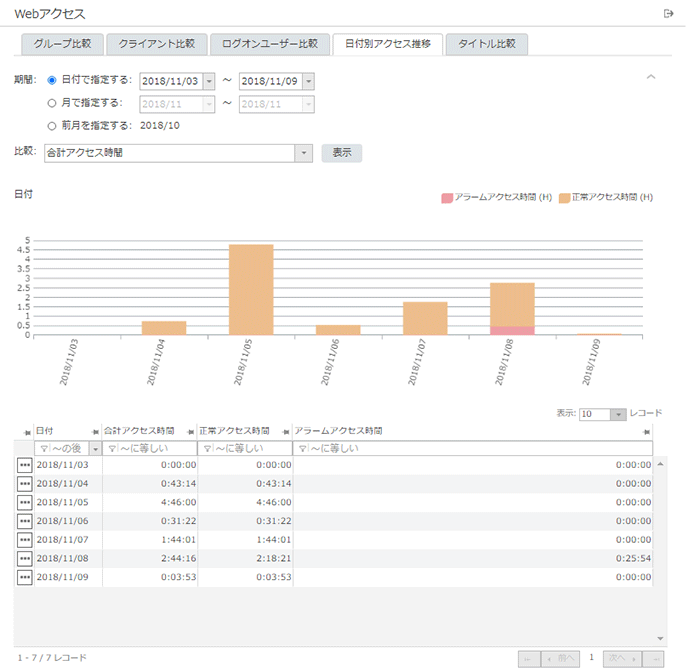Expand the 合計アクセス時間 comparison dropdown
687x670 pixels.
tap(304, 153)
